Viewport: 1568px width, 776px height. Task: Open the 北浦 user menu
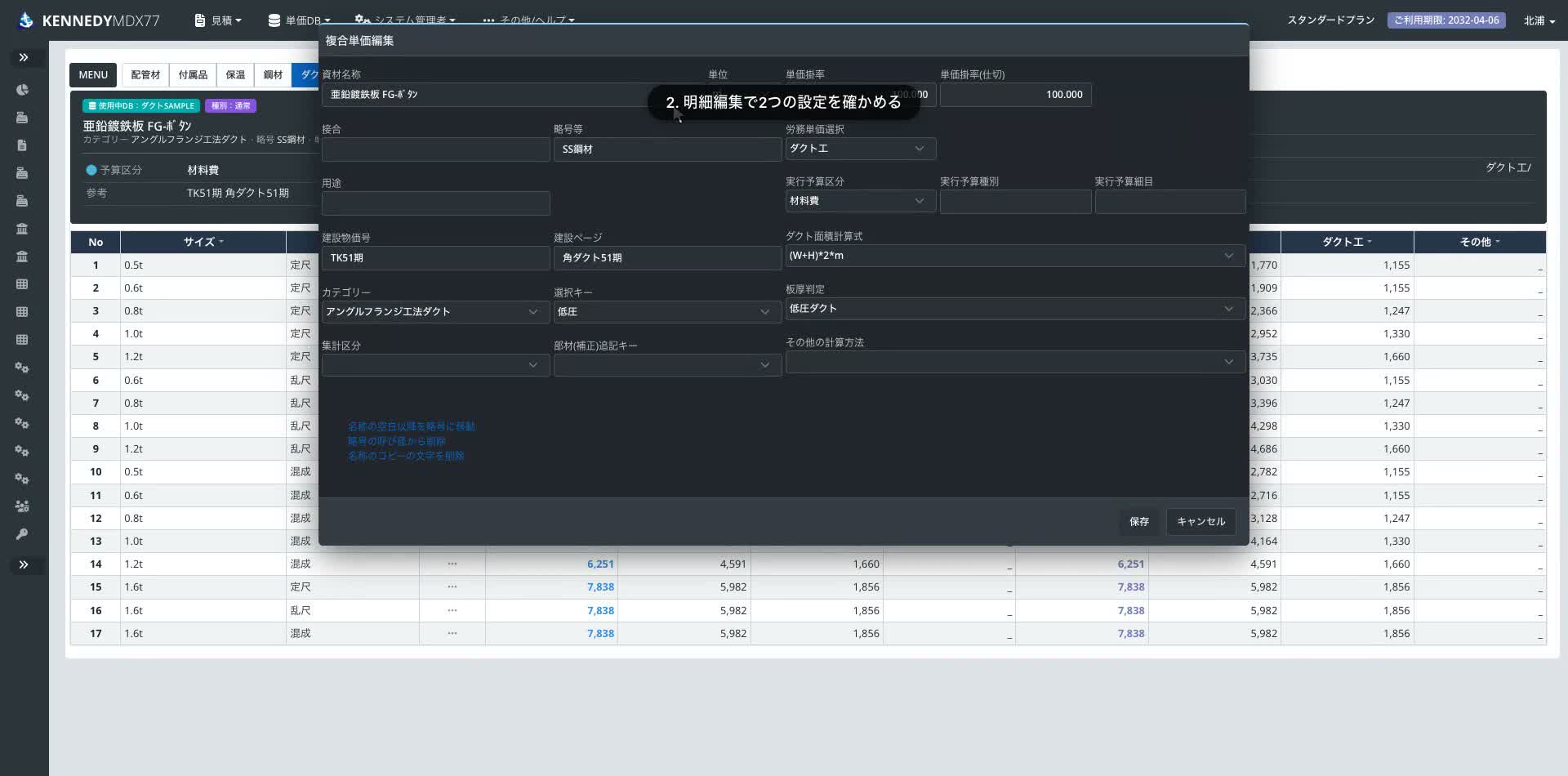pos(1539,20)
